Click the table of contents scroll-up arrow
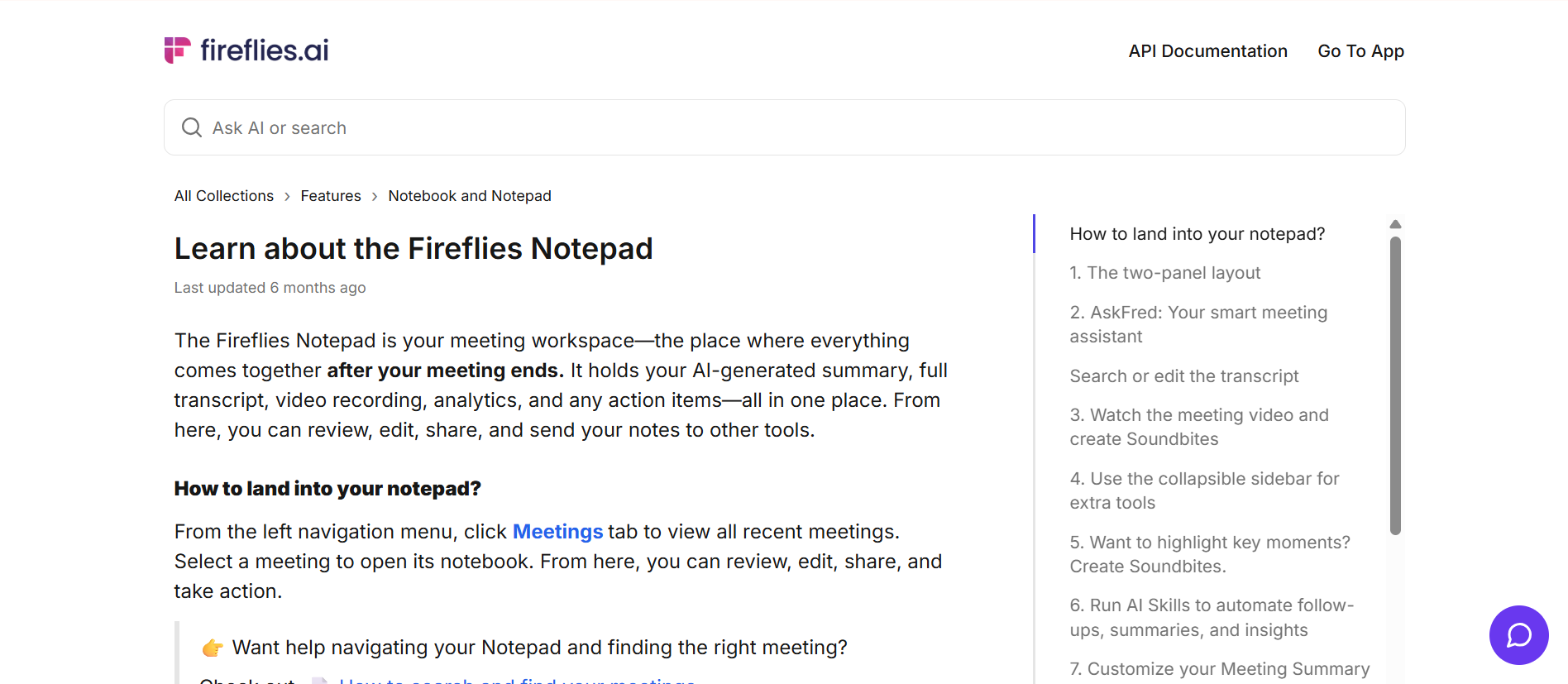This screenshot has height=684, width=1568. point(1395,224)
